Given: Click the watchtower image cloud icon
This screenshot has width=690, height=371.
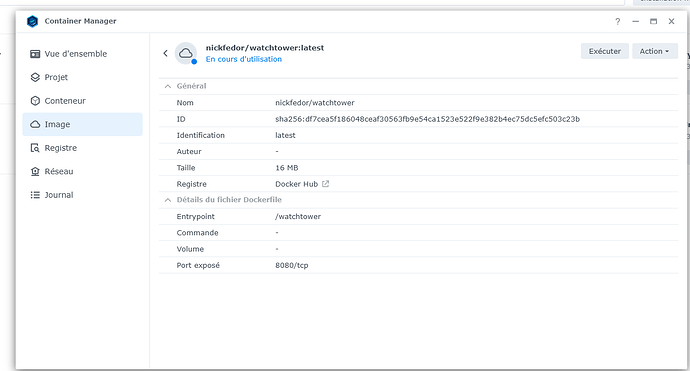Looking at the screenshot, I should 186,53.
